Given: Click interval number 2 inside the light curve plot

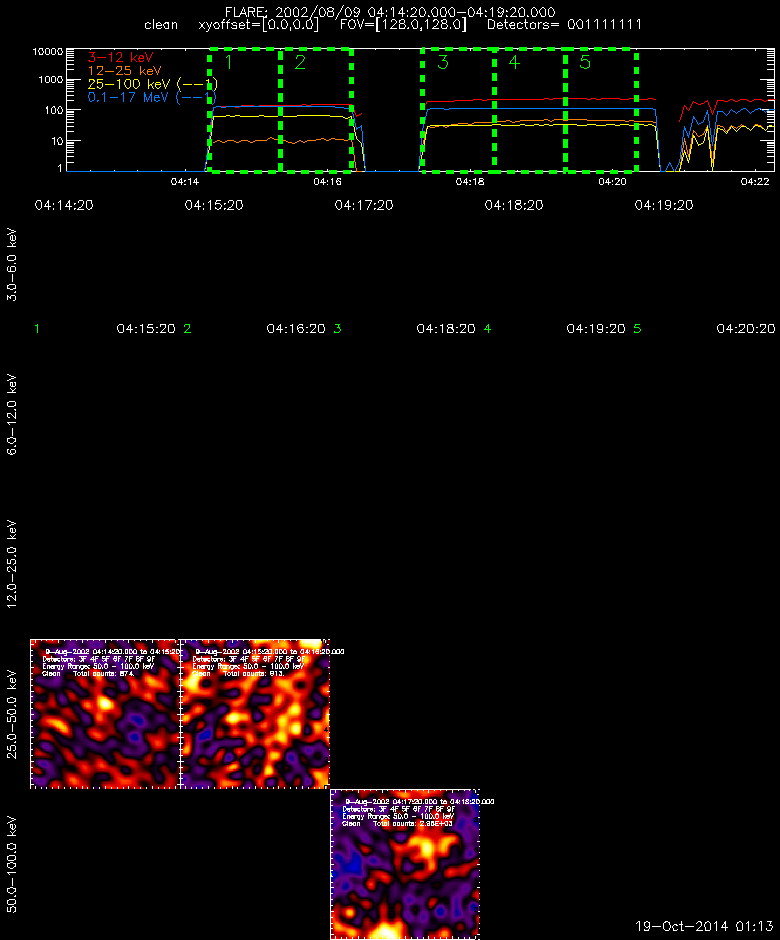Looking at the screenshot, I should pyautogui.click(x=300, y=62).
